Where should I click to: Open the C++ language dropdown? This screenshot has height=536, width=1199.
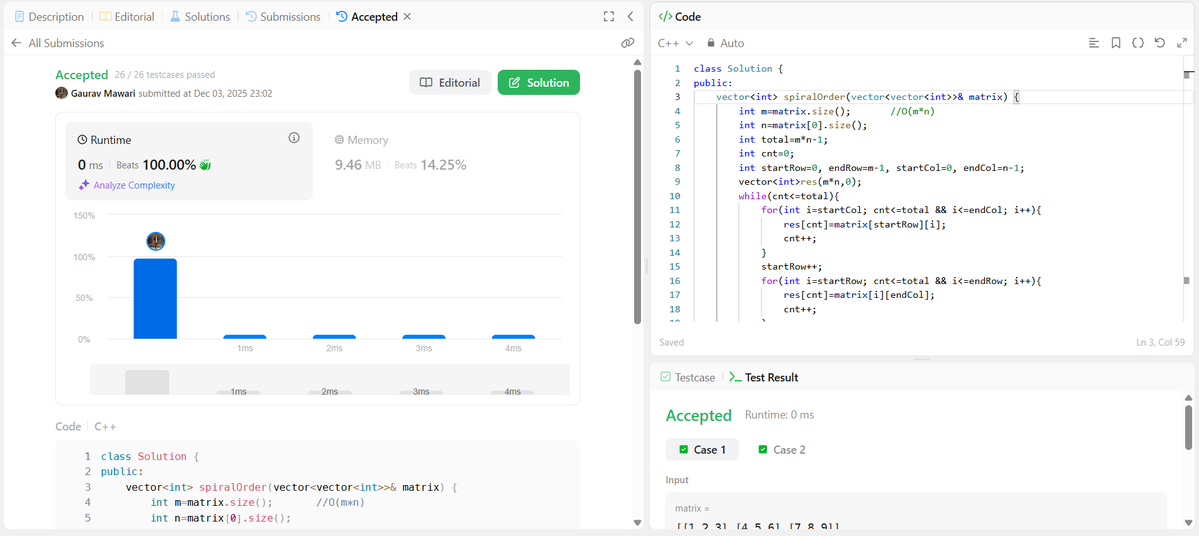coord(676,44)
